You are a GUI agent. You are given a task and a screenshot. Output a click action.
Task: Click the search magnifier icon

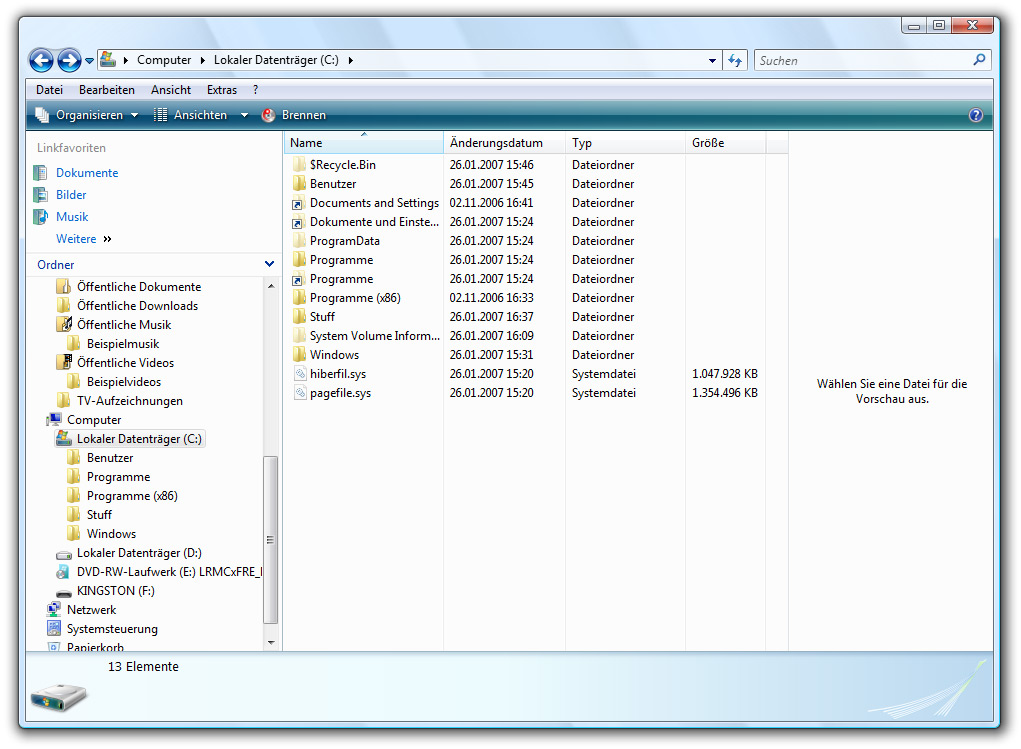[x=979, y=60]
